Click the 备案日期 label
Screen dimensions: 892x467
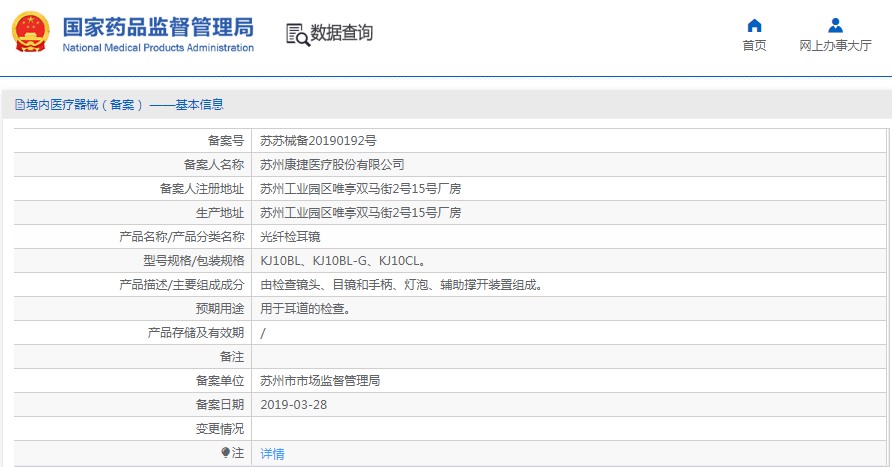(220, 404)
